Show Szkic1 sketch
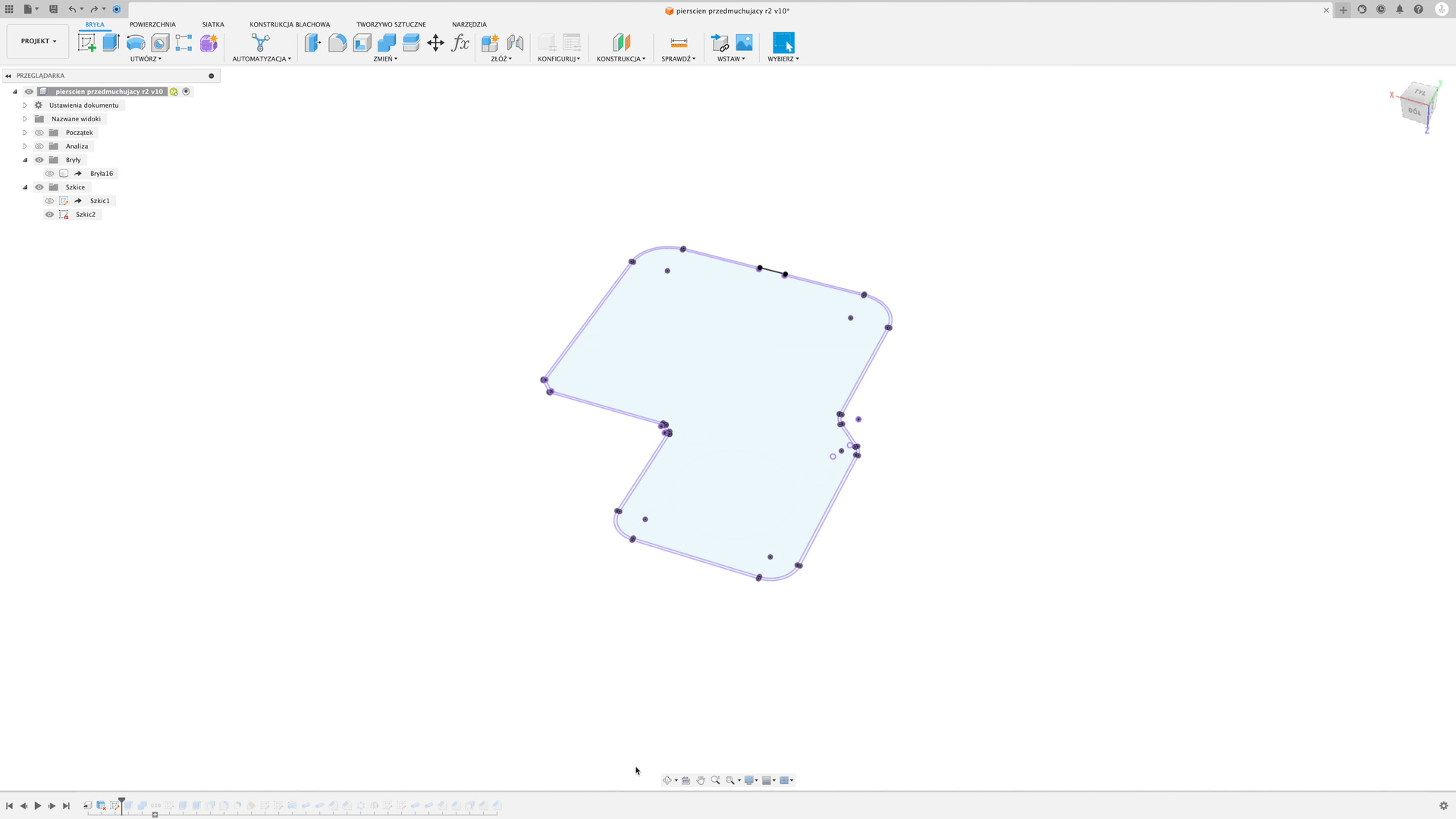 point(49,201)
